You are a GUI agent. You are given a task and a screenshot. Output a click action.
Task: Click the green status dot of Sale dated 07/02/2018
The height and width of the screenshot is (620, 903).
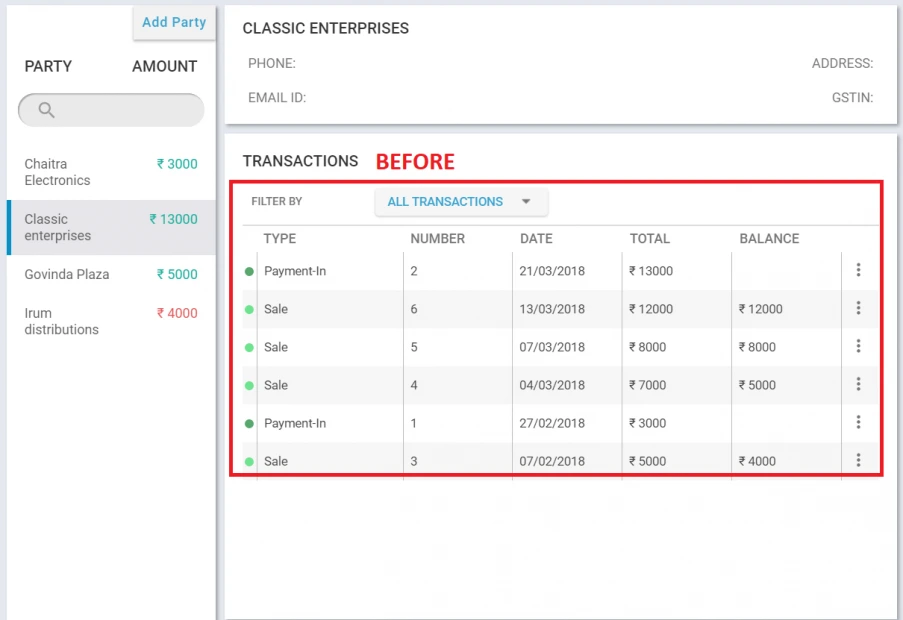tap(249, 461)
